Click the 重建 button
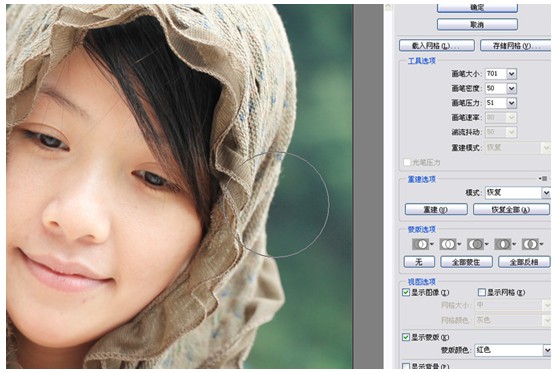This screenshot has width=557, height=372. [x=436, y=209]
